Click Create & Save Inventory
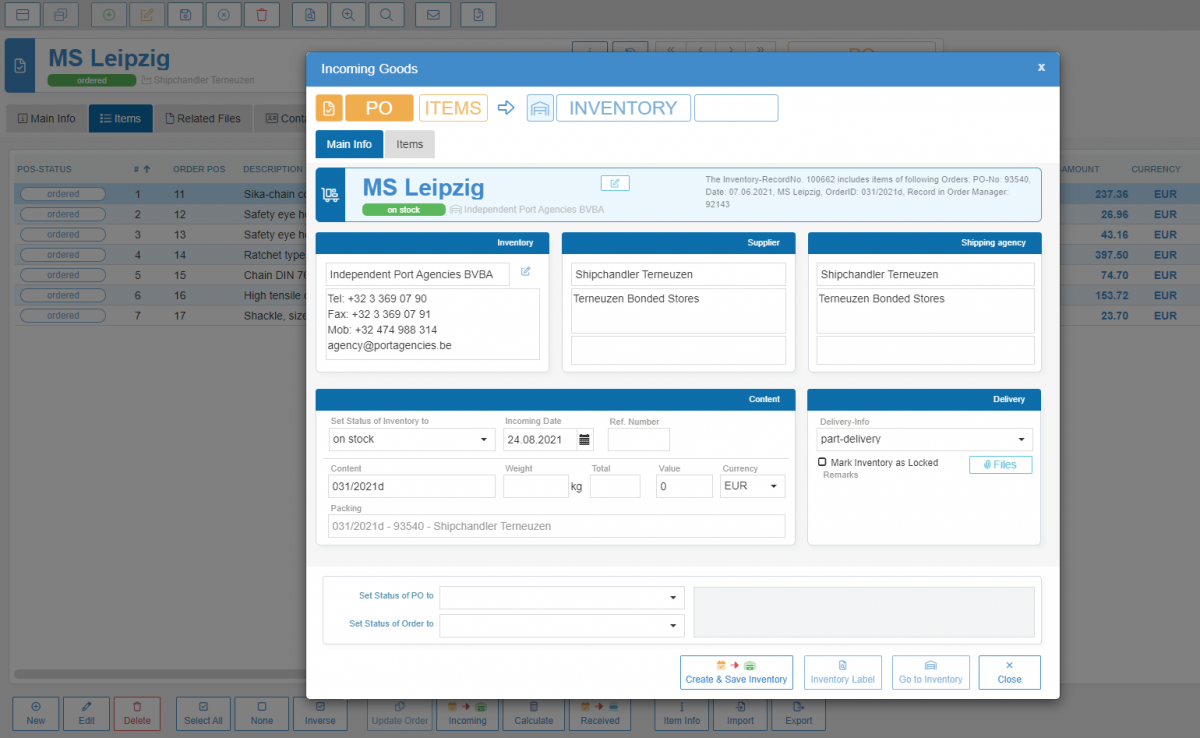This screenshot has height=738, width=1200. tap(736, 672)
